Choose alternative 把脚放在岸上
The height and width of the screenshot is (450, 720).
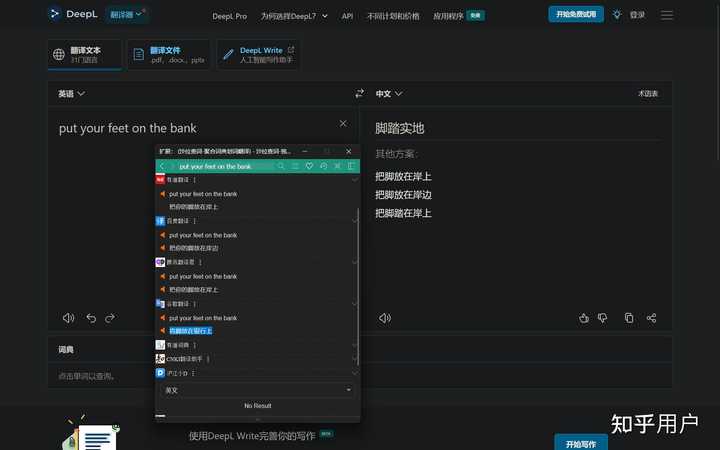tap(403, 176)
